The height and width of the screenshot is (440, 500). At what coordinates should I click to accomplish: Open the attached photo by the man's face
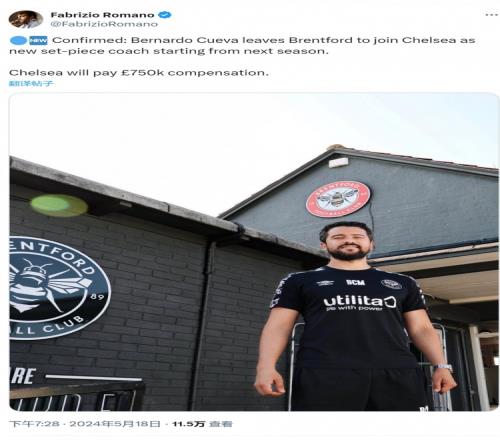[347, 242]
